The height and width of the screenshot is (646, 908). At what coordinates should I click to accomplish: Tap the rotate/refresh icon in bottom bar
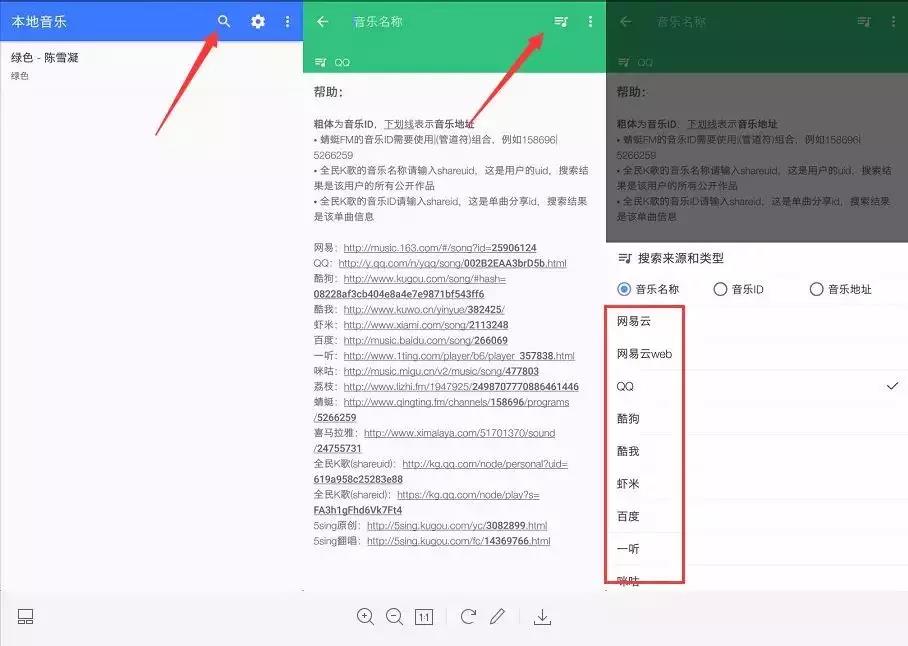coord(467,617)
